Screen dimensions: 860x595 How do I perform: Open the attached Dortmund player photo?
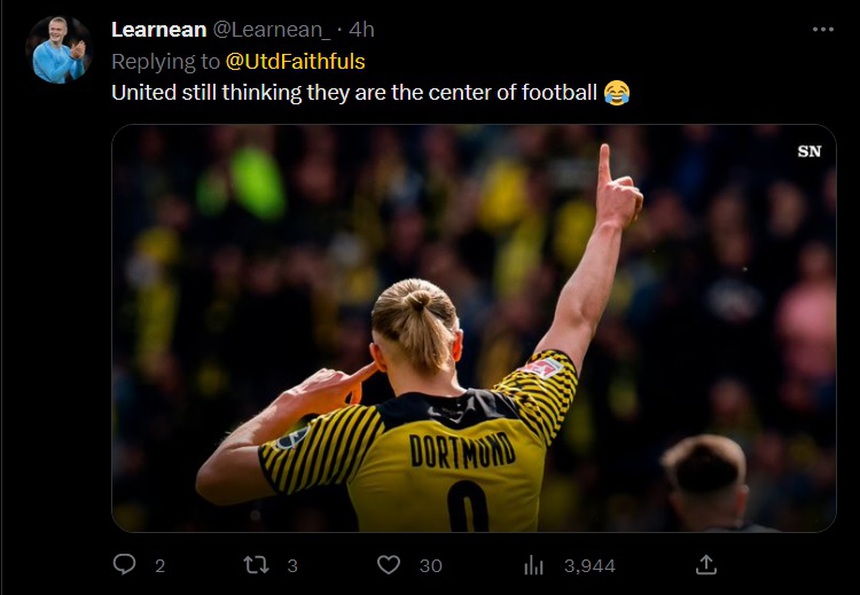(474, 328)
